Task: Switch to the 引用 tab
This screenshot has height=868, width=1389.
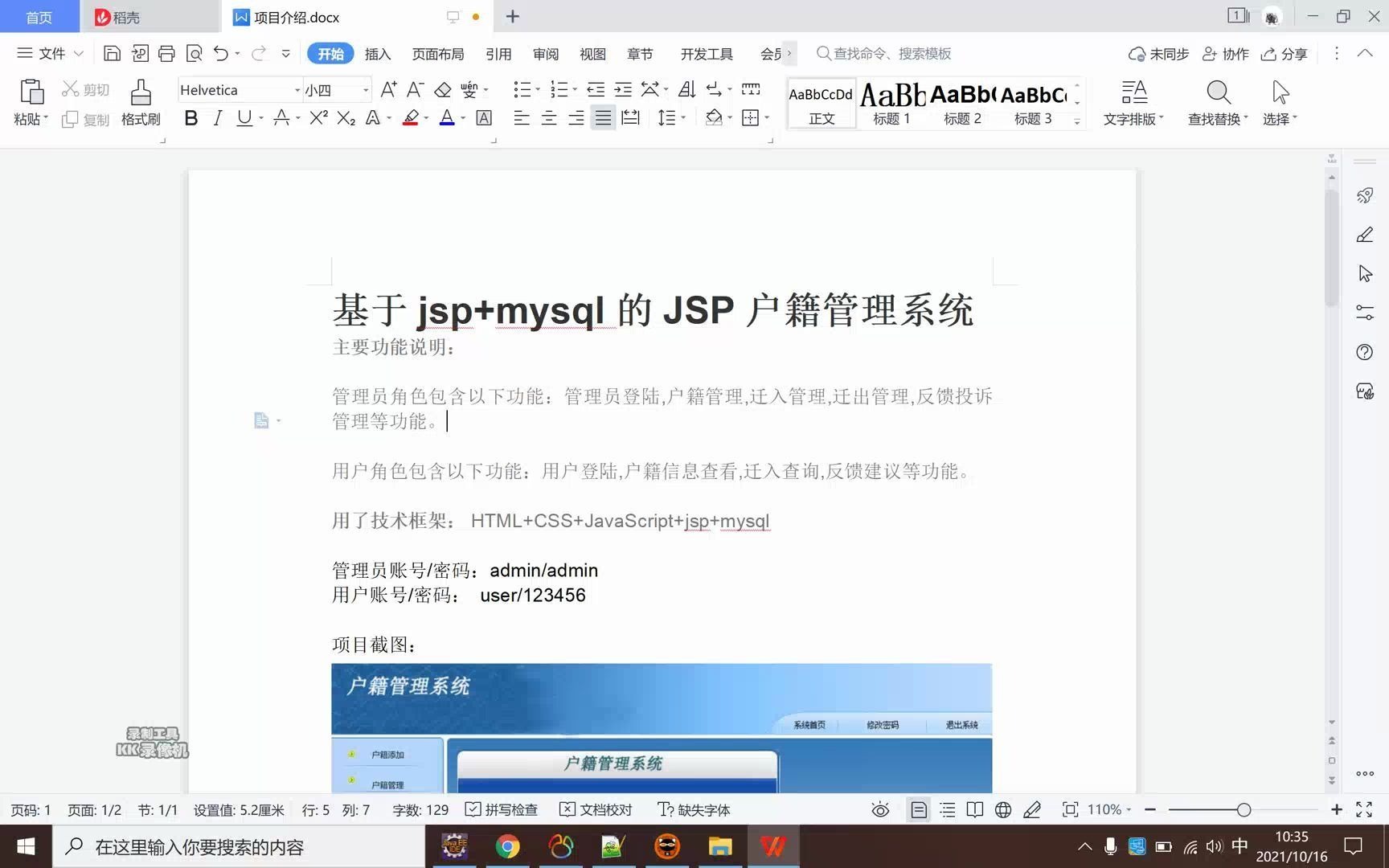Action: (498, 54)
